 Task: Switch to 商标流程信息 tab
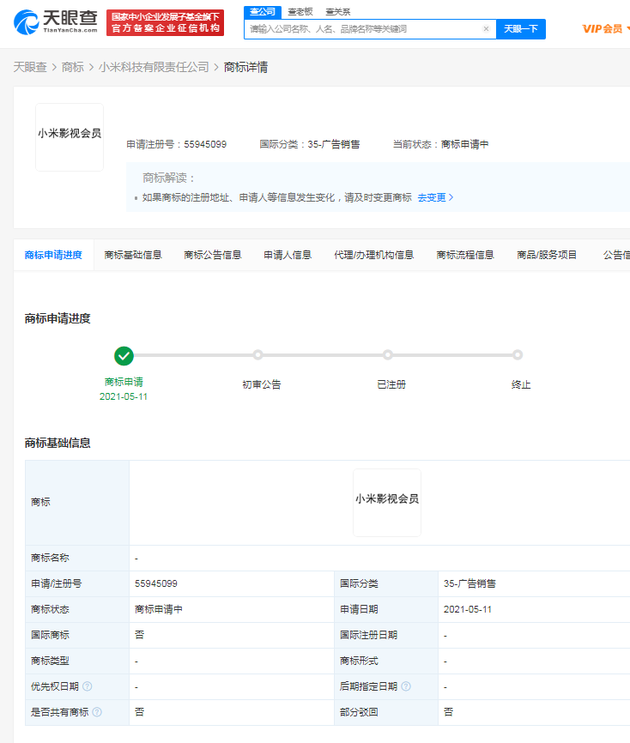pos(465,255)
